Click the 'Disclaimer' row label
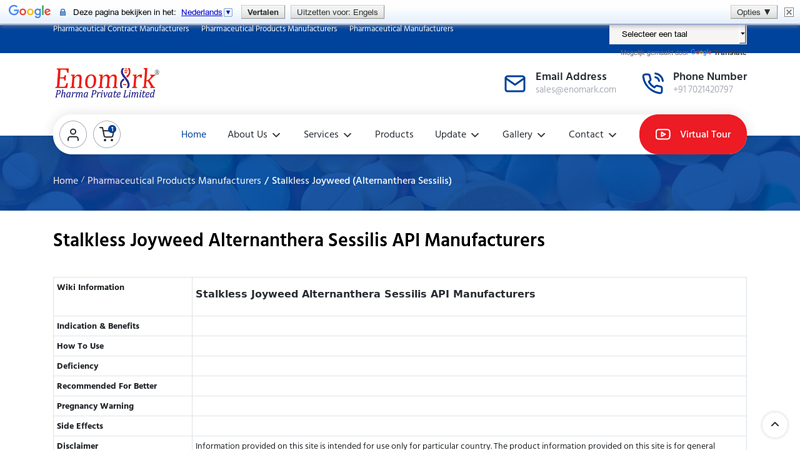 tap(77, 445)
